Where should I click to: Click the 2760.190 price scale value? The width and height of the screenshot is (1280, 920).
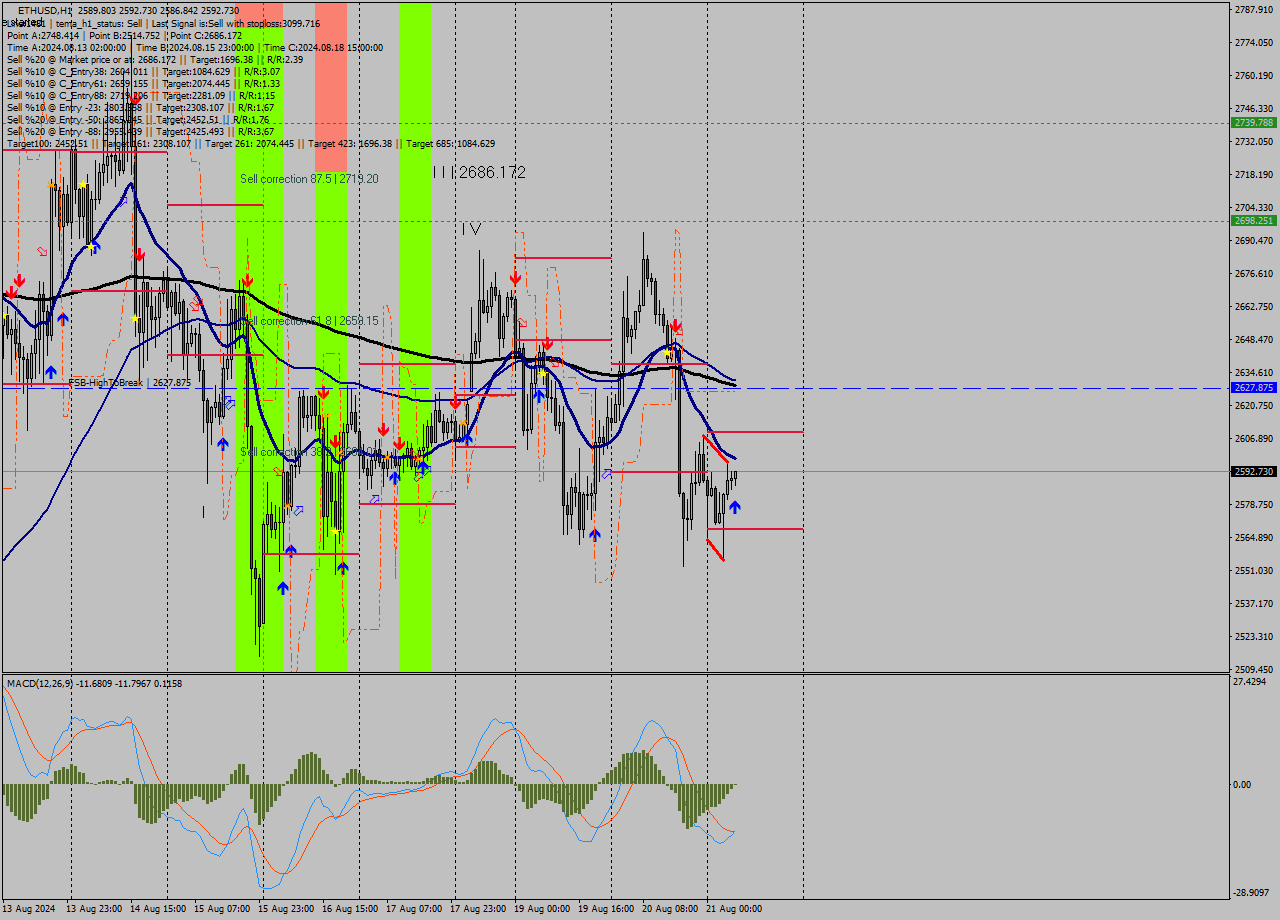coord(1254,75)
